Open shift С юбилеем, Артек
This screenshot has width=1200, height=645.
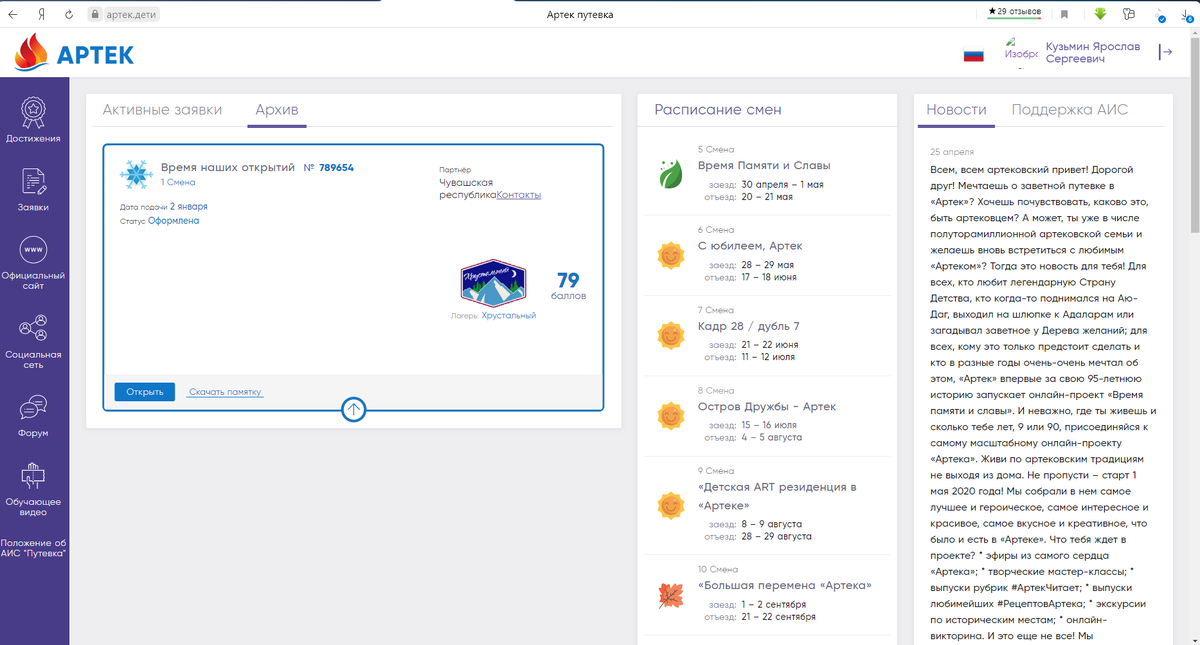(750, 246)
